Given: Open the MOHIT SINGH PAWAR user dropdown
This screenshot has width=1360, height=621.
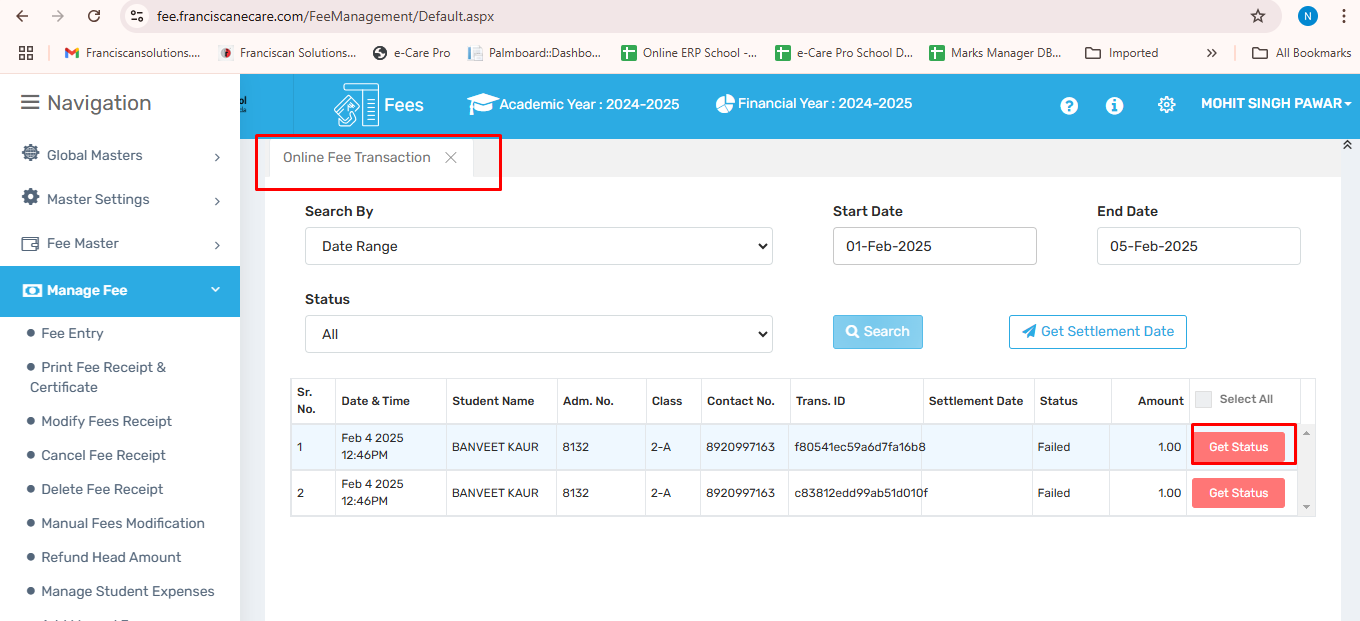Looking at the screenshot, I should coord(1276,104).
